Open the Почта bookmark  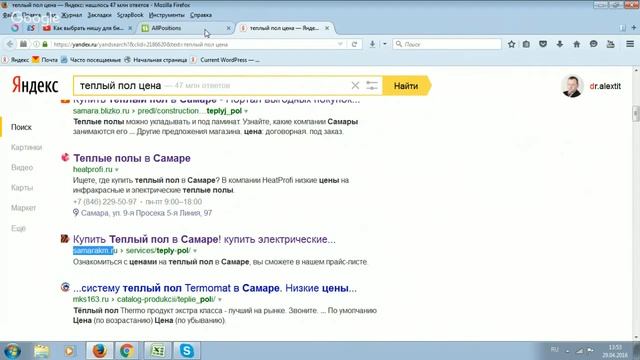point(45,60)
